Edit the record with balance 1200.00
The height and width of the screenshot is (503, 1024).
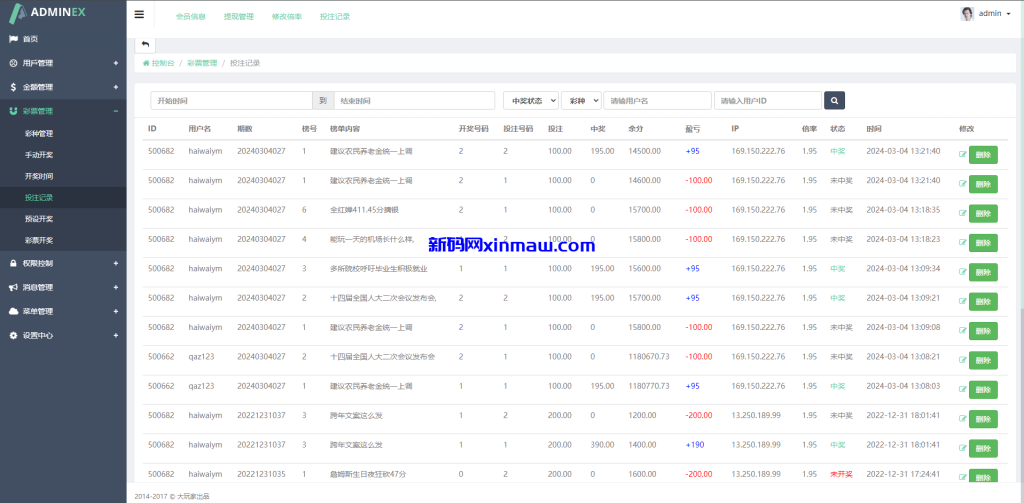click(x=962, y=419)
